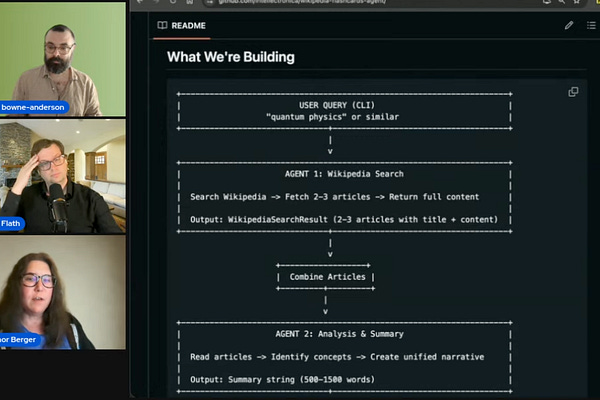Click the "Output: WikipediaSearchResult" line
600x400 pixels.
344,219
